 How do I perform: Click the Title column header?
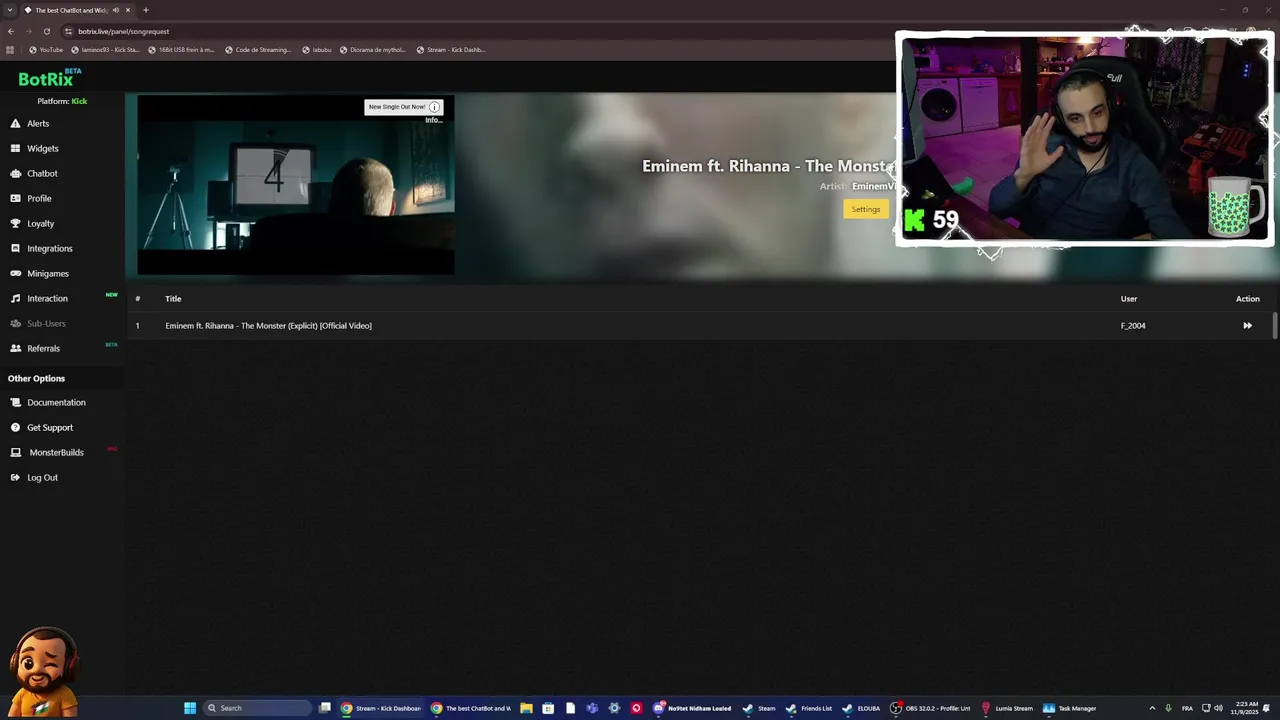coord(173,299)
